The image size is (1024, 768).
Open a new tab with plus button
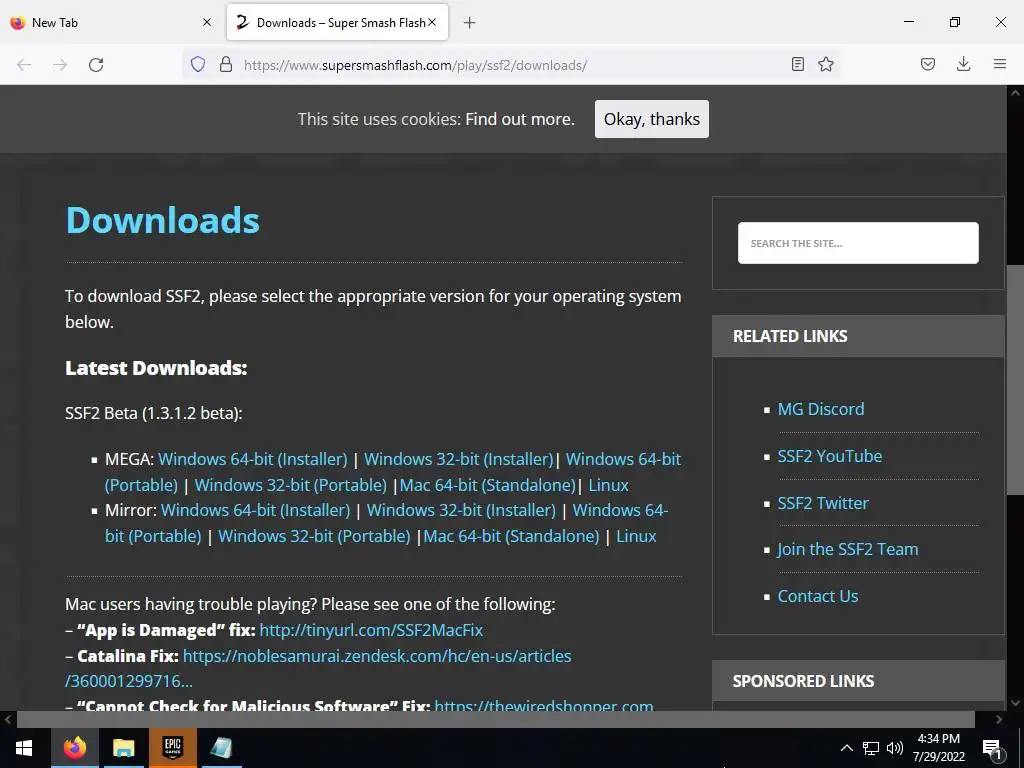pyautogui.click(x=470, y=23)
